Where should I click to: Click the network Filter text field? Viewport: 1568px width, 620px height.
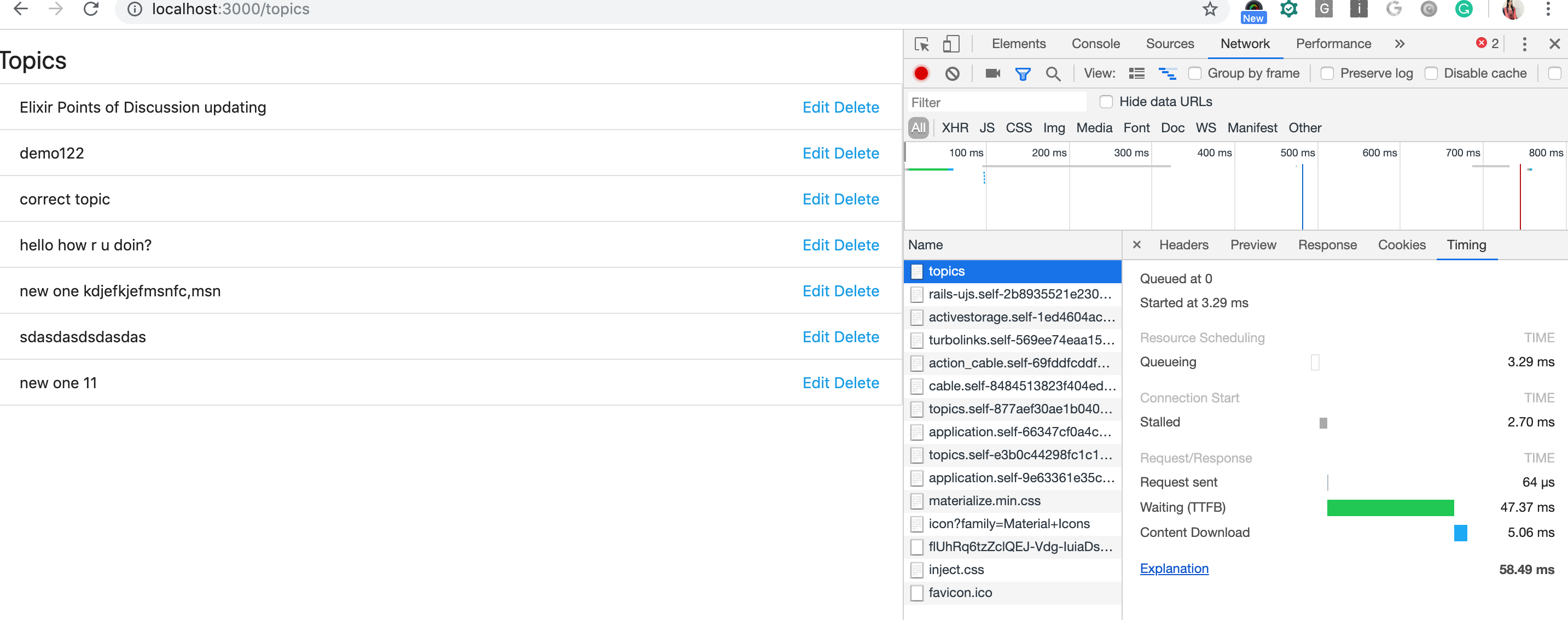(997, 102)
